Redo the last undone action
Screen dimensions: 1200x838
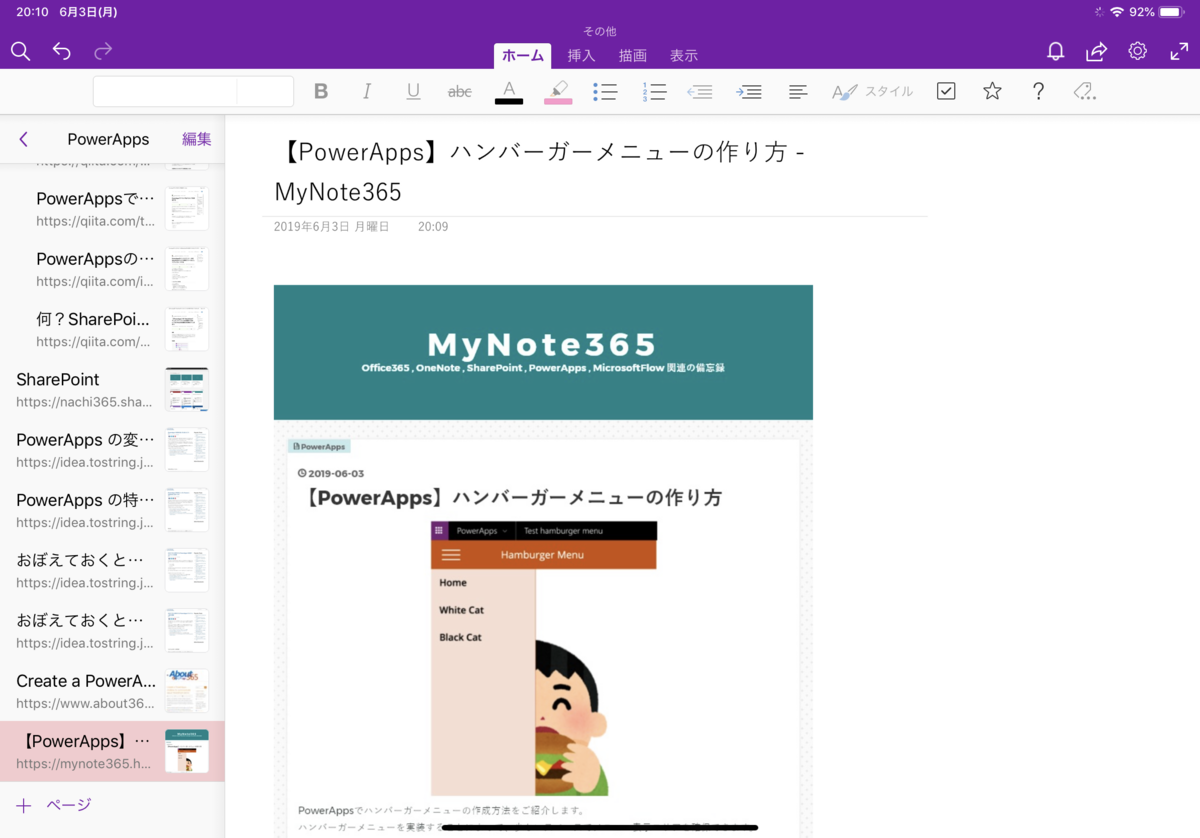point(103,51)
